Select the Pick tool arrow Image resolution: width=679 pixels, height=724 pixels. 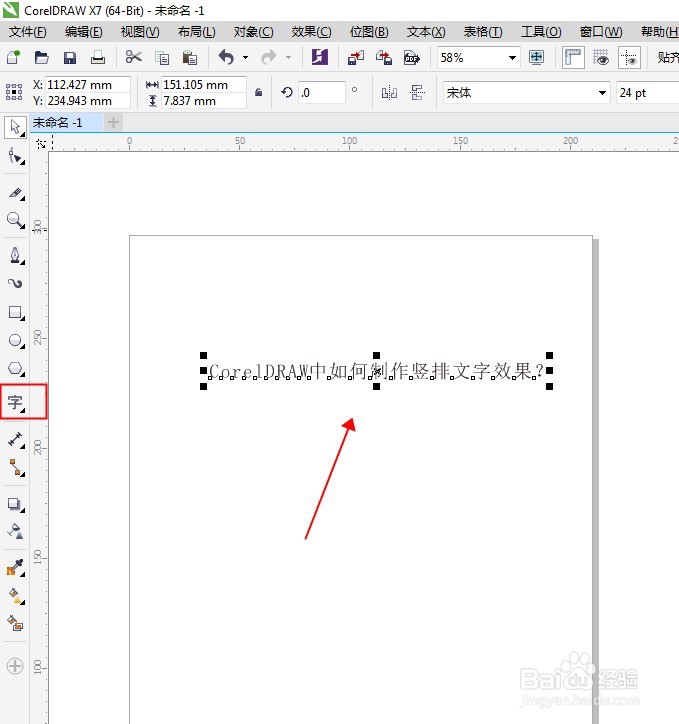coord(15,127)
